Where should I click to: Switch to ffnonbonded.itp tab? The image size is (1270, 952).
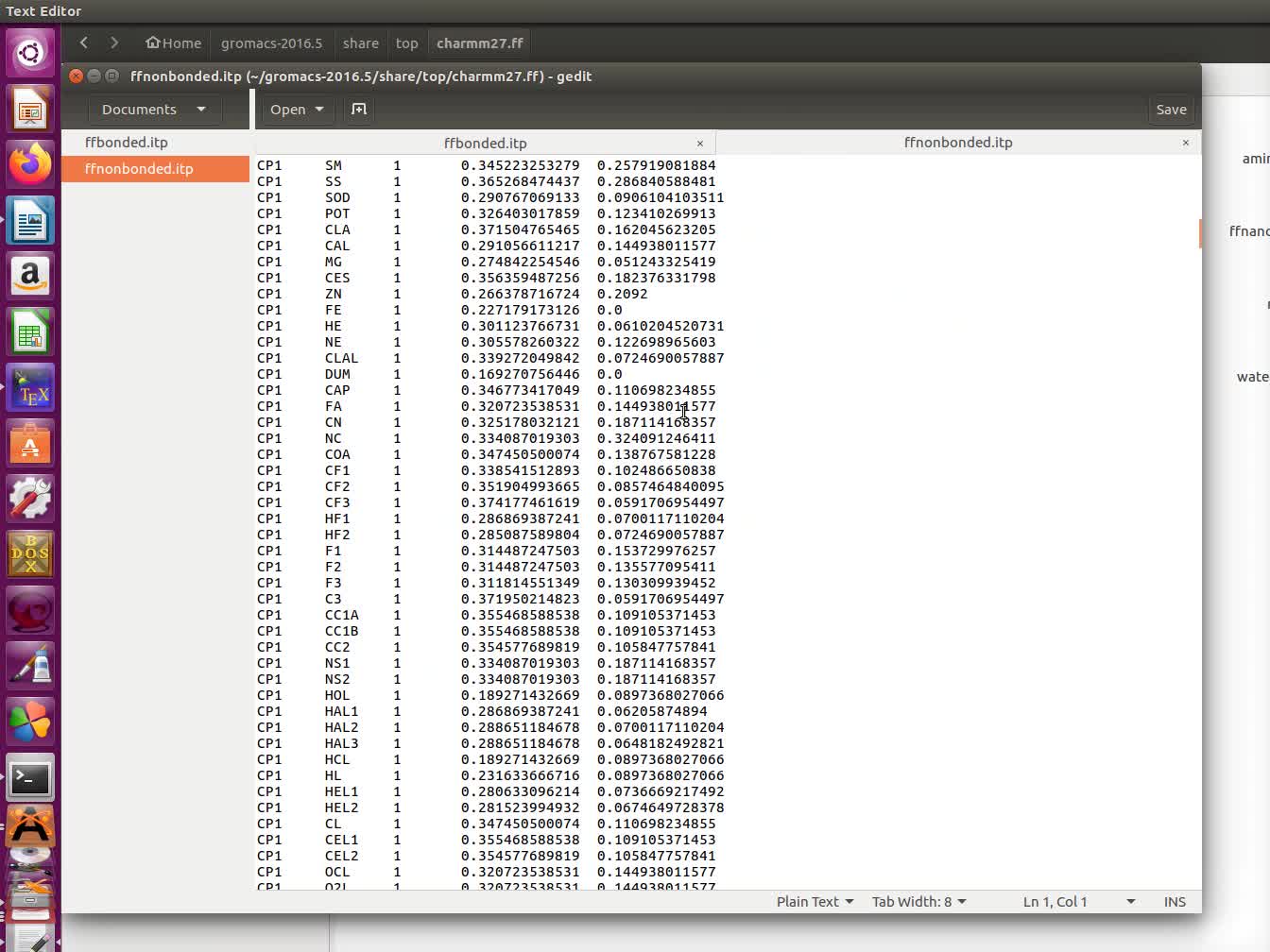958,143
